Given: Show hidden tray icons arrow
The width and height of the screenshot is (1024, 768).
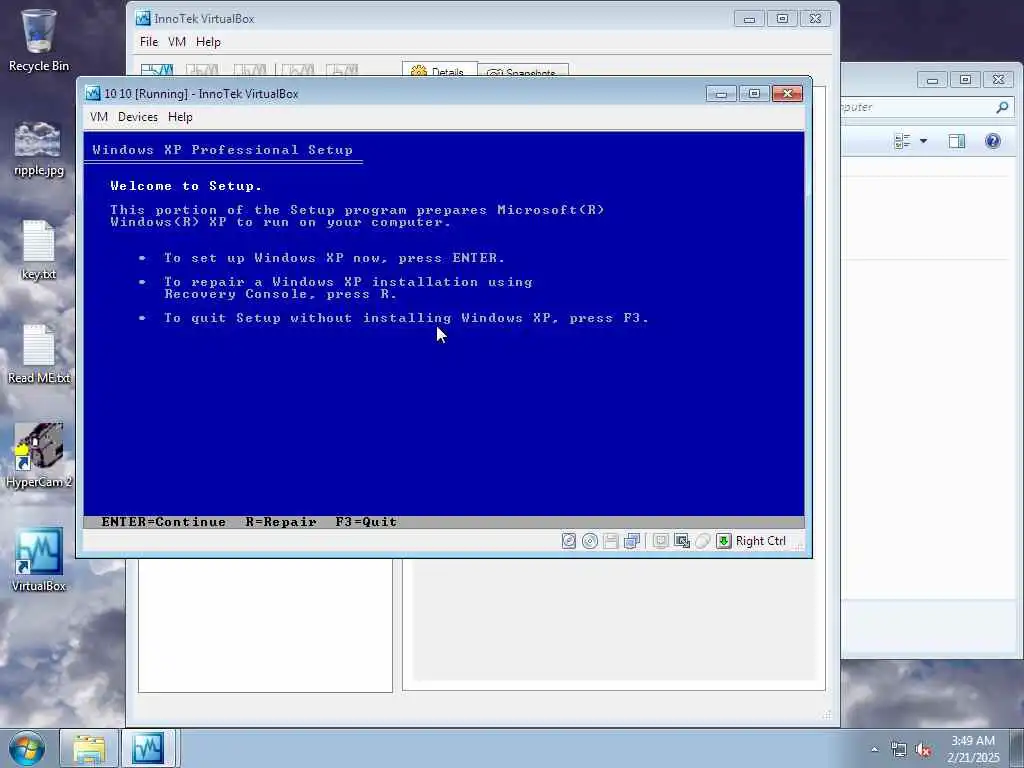Looking at the screenshot, I should click(874, 749).
